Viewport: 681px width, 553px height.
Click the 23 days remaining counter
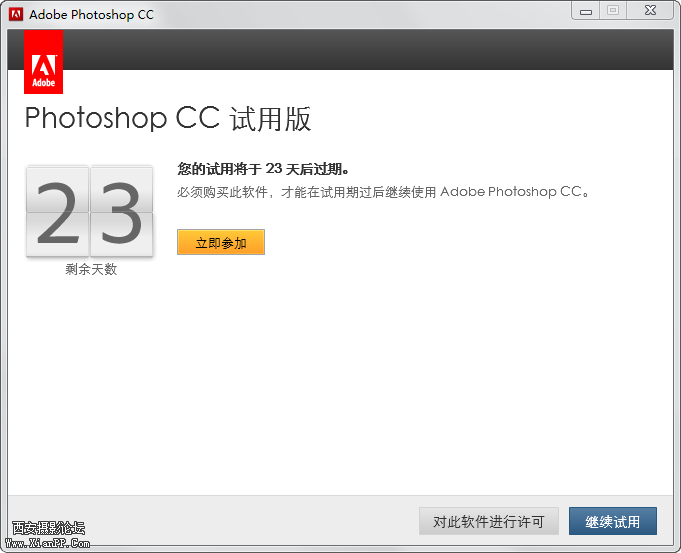[89, 212]
